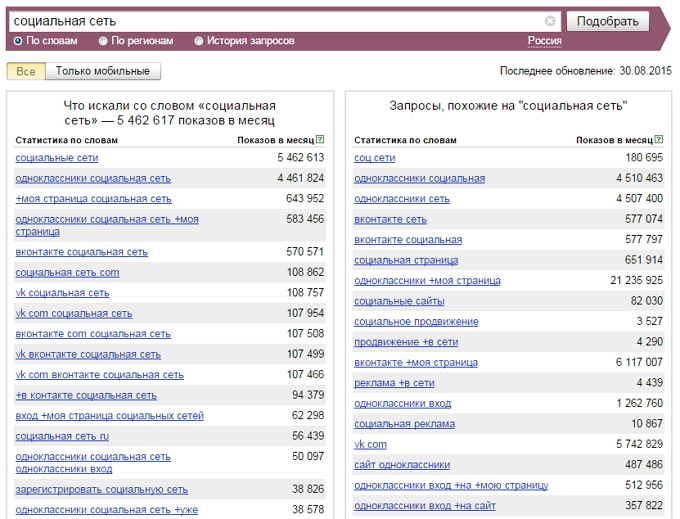
Task: Clear the search field with the X icon
Action: tap(550, 21)
